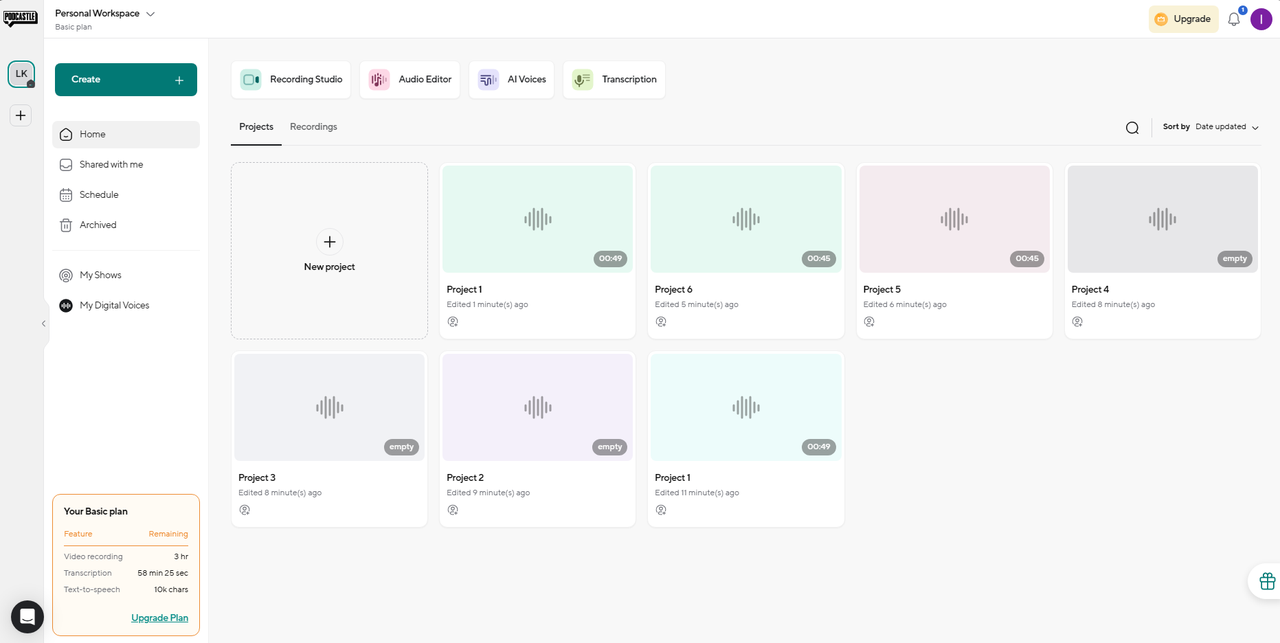Open Shared with me
1280x643 pixels.
126,165
